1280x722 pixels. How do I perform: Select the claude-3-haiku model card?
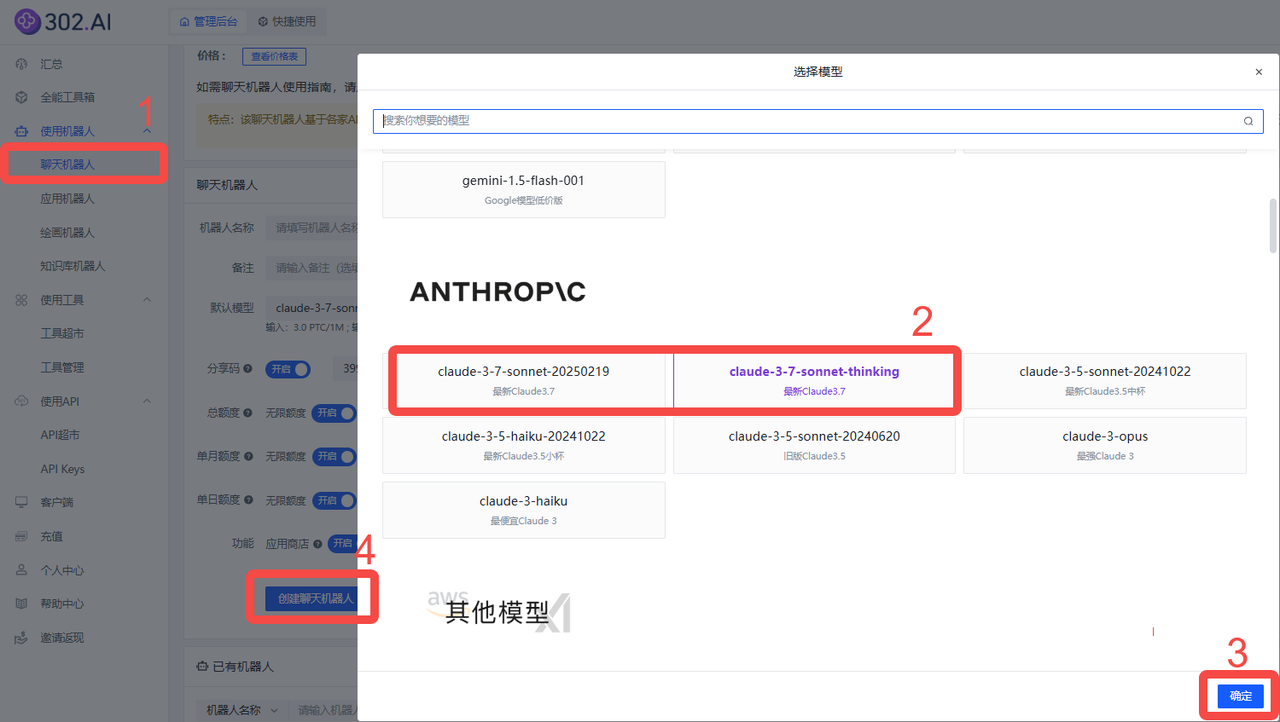click(524, 510)
